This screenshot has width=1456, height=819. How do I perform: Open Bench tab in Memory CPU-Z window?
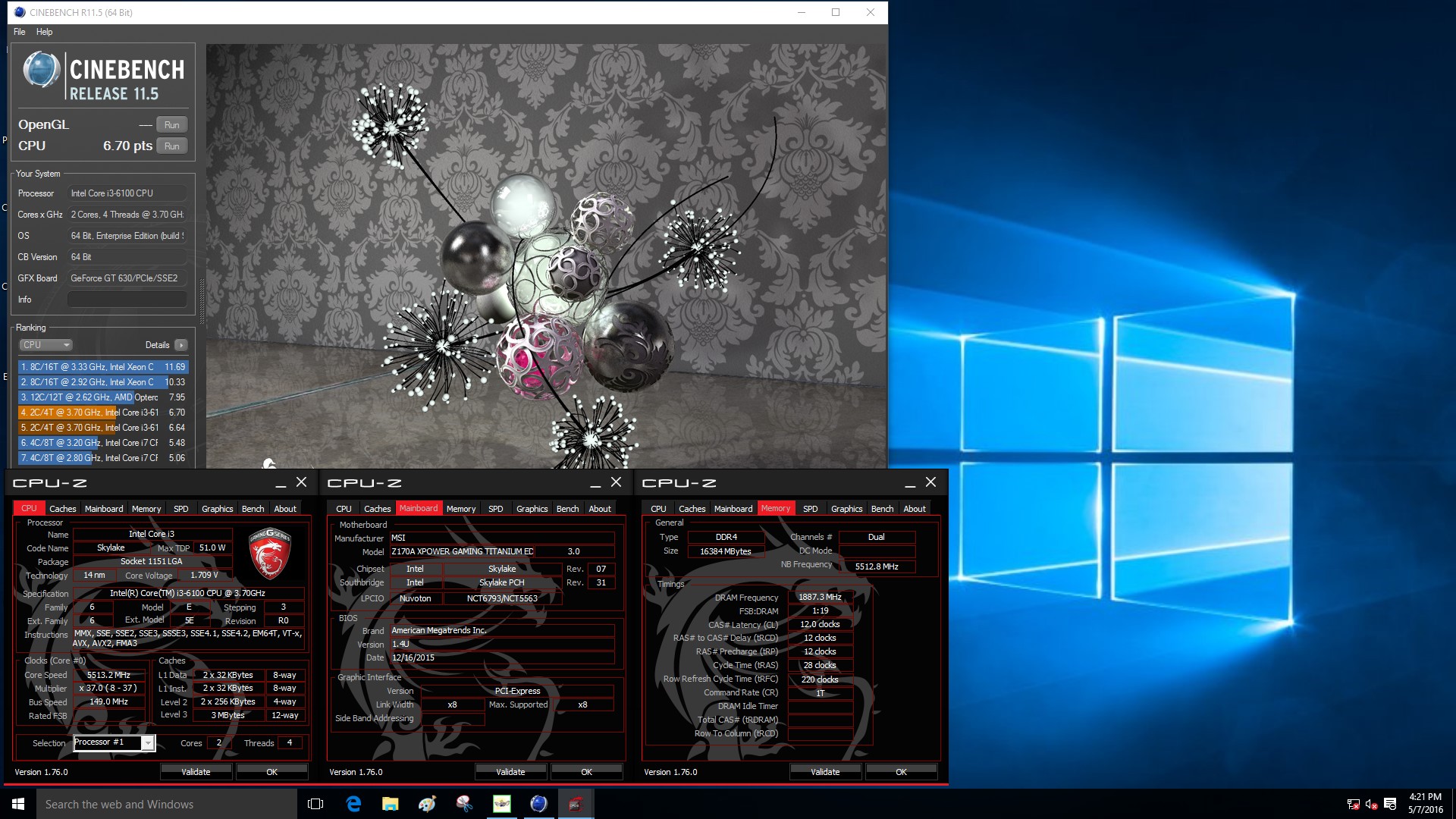883,509
